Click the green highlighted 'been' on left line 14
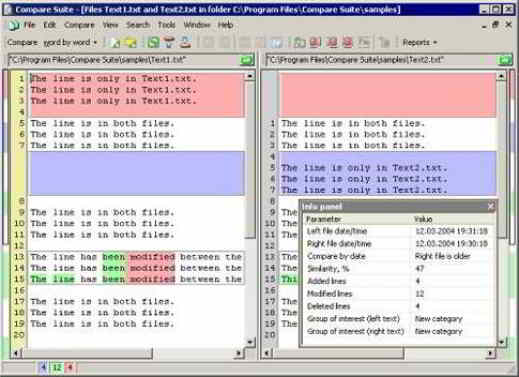Viewport: 519px width, 377px height. click(x=114, y=268)
